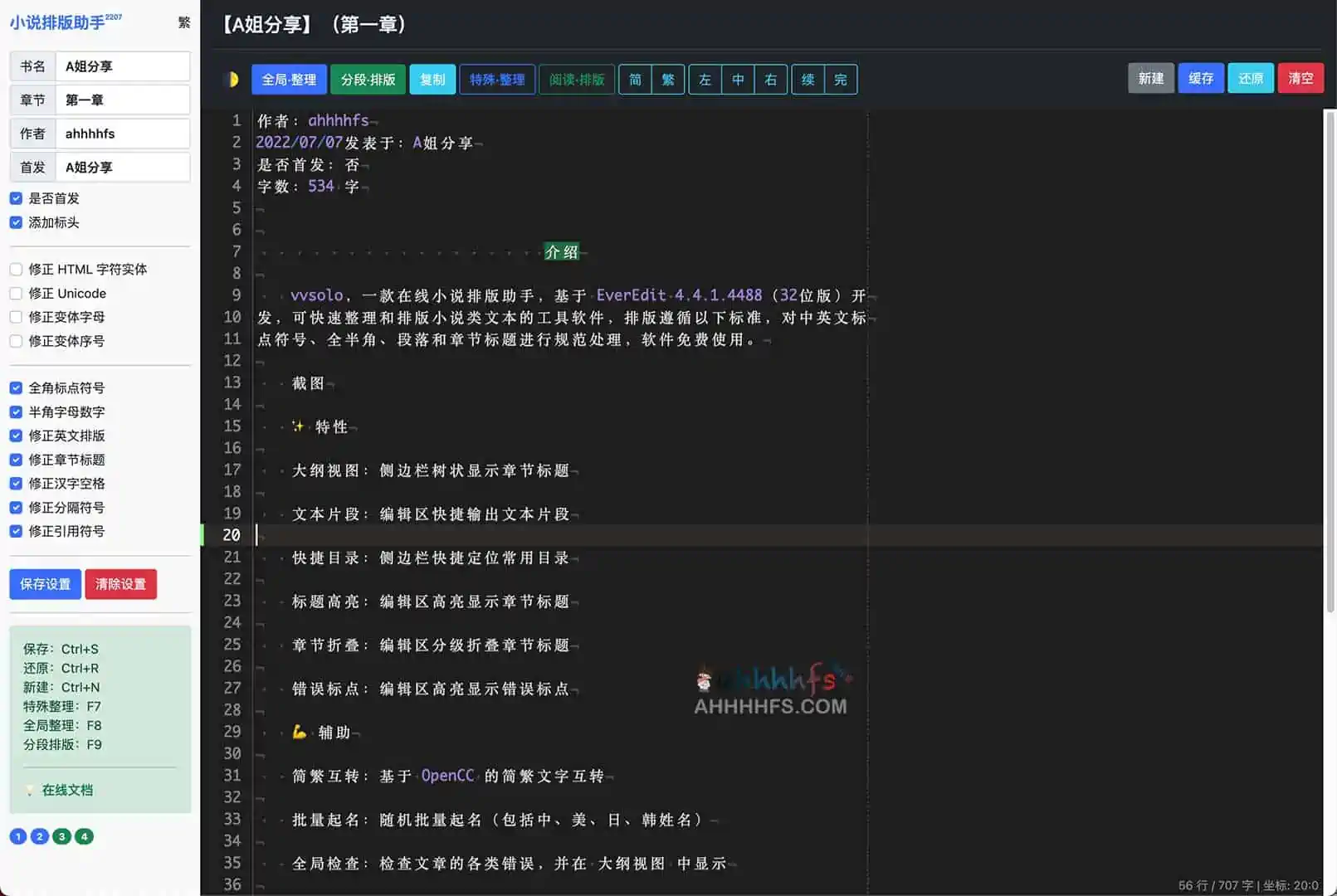Viewport: 1337px width, 896px height.
Task: Click the 繁 toggle beside the app title
Action: point(184,22)
